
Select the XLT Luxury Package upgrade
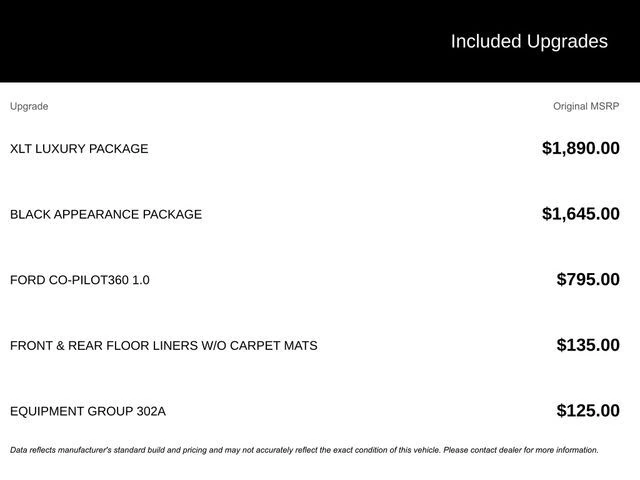pos(79,149)
